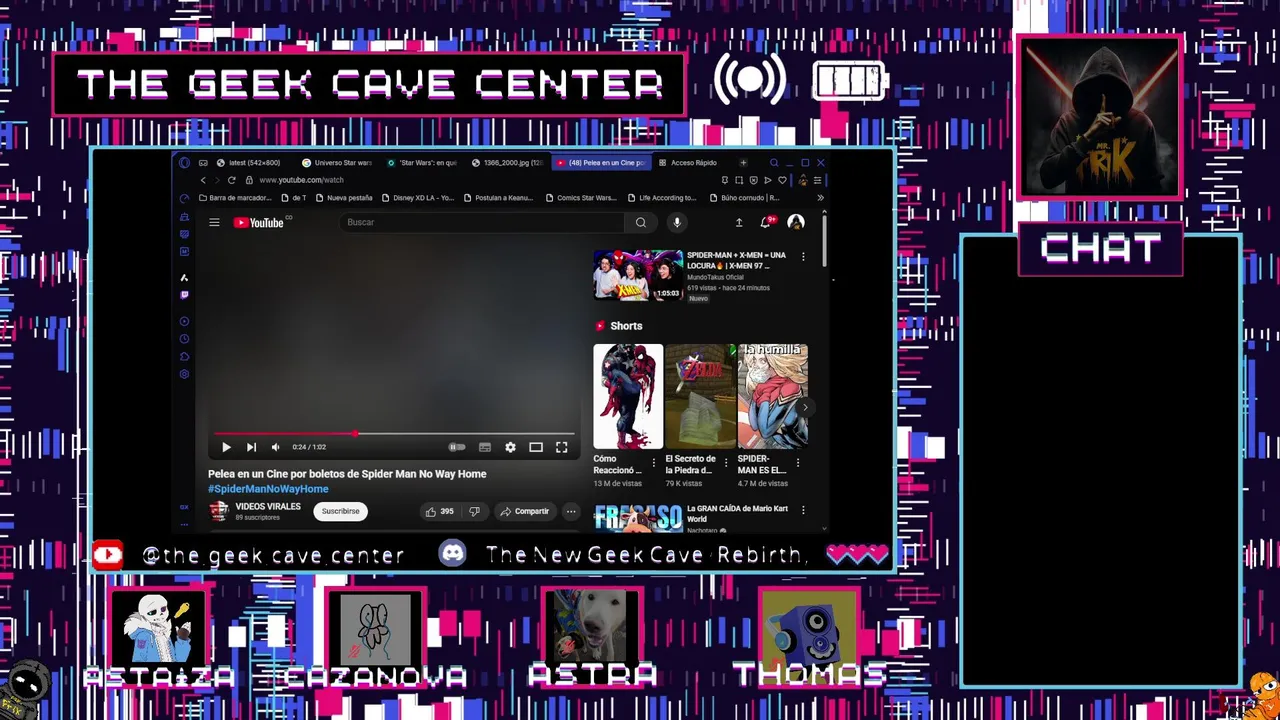The width and height of the screenshot is (1280, 720).
Task: Show next Shorts with arrow chevron
Action: click(x=805, y=407)
